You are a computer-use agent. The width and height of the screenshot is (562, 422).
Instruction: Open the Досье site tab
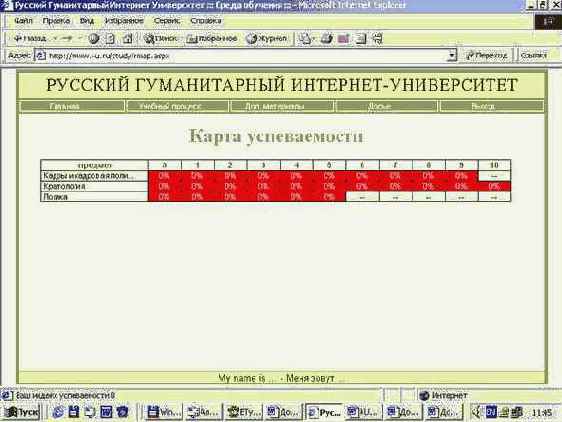pyautogui.click(x=386, y=106)
